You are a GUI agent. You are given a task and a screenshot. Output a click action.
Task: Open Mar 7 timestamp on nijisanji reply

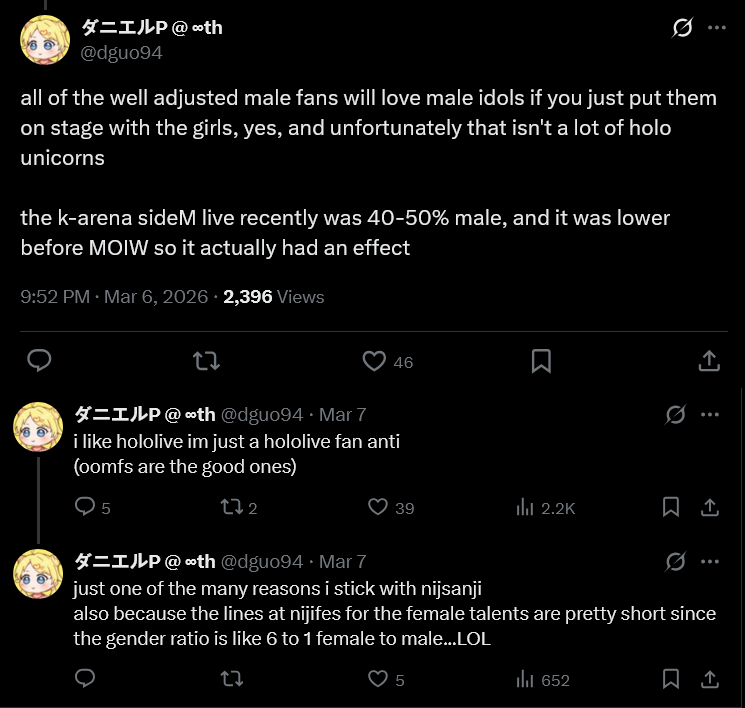click(343, 561)
